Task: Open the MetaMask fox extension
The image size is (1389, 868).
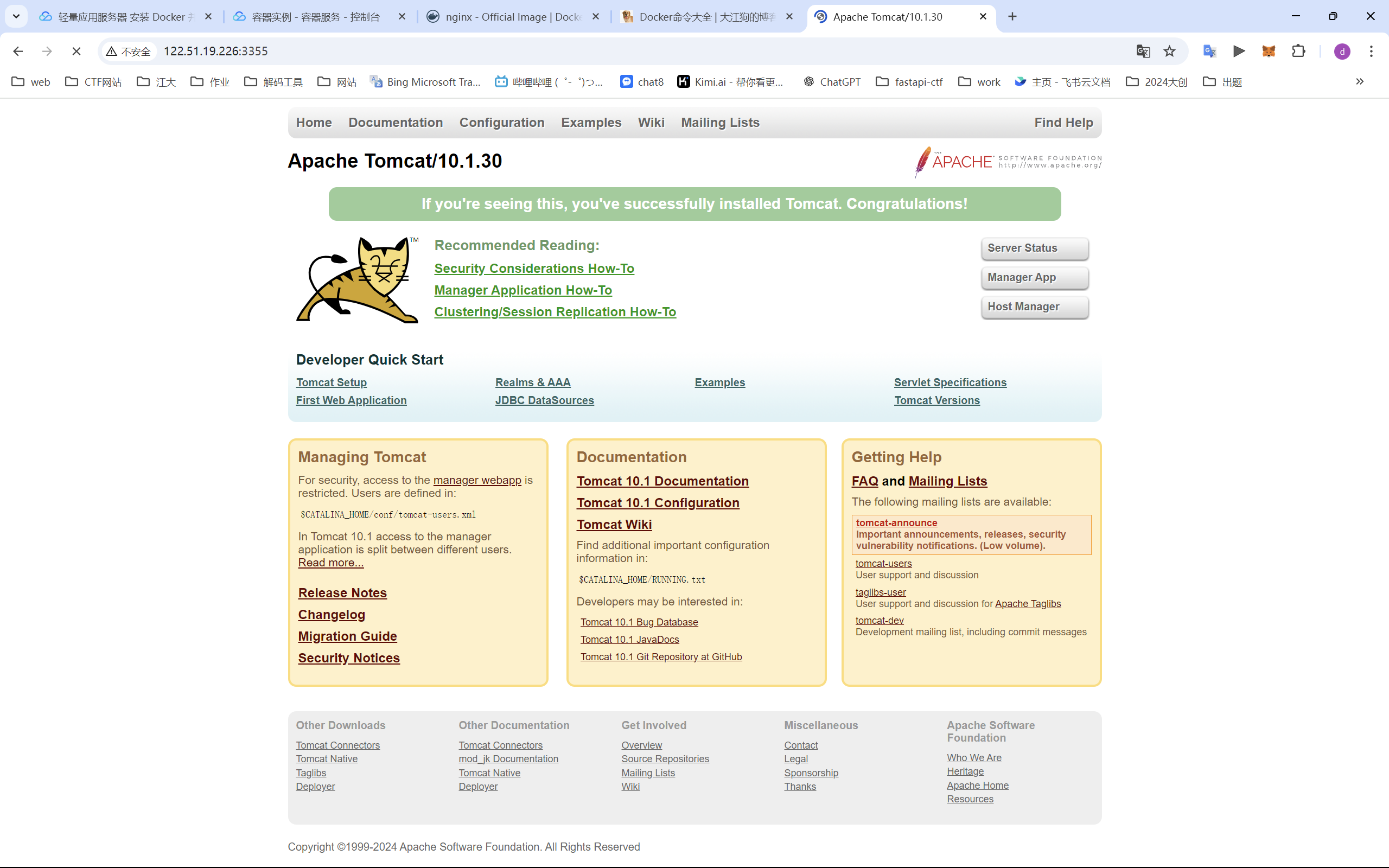Action: pyautogui.click(x=1269, y=52)
